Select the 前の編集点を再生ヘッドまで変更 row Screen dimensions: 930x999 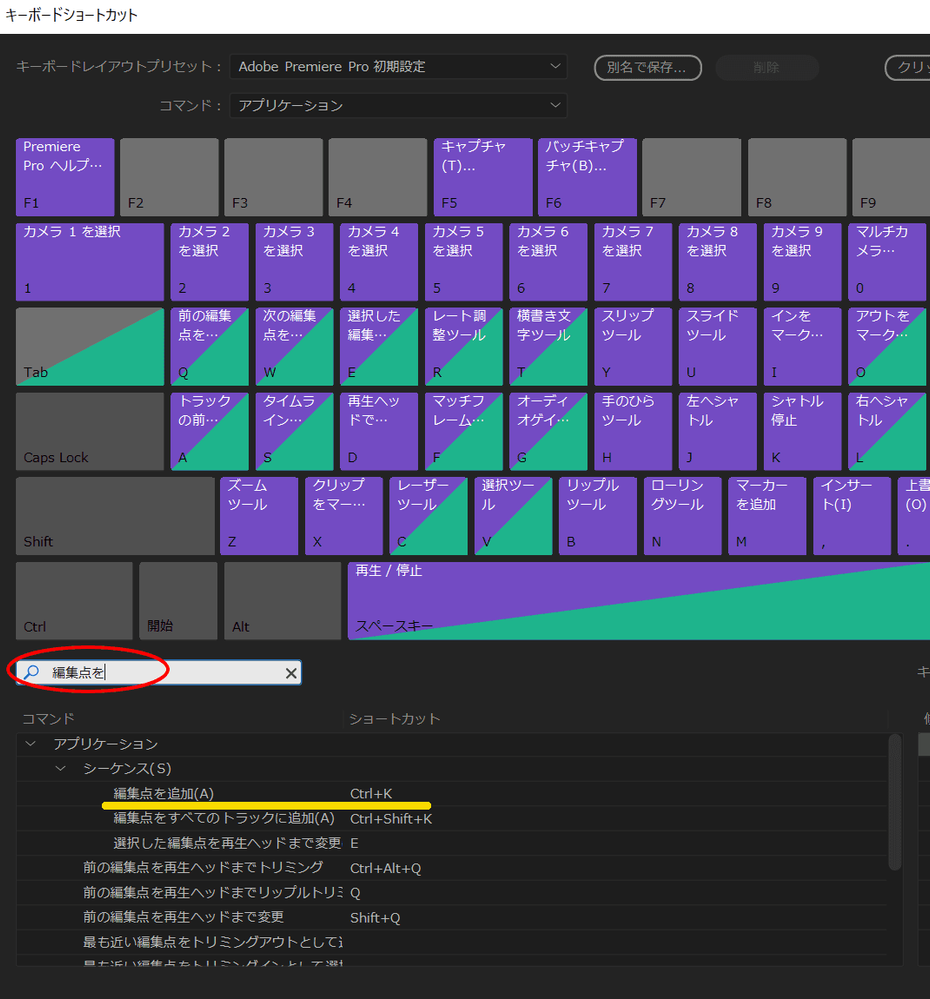pyautogui.click(x=451, y=917)
